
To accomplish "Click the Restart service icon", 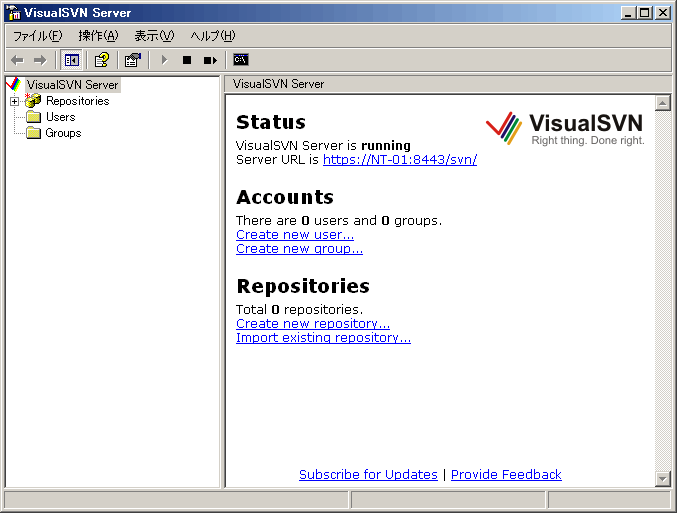I will [x=210, y=60].
